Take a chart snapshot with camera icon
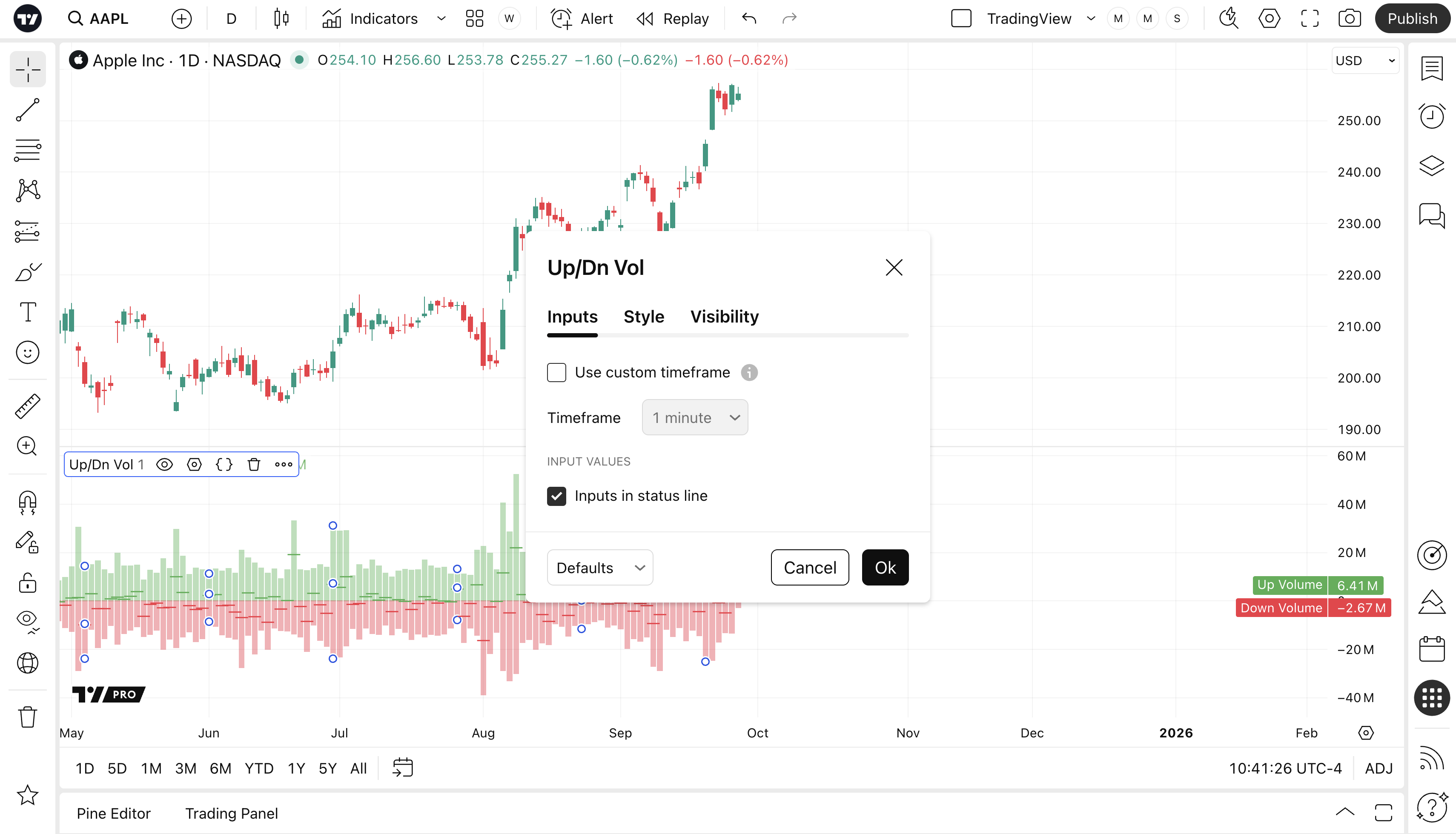1456x834 pixels. 1350,19
